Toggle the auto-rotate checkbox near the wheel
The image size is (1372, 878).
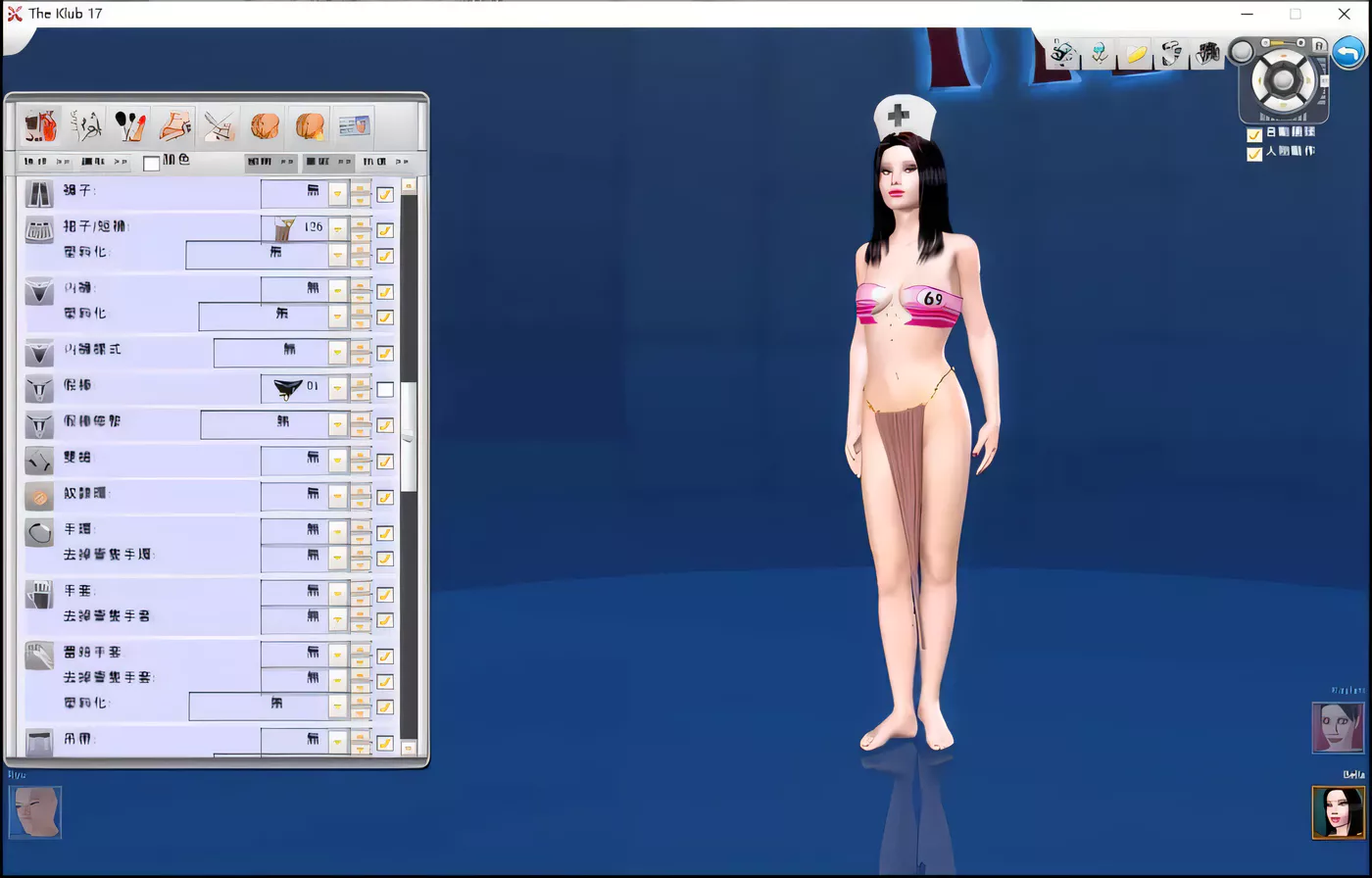tap(1254, 135)
